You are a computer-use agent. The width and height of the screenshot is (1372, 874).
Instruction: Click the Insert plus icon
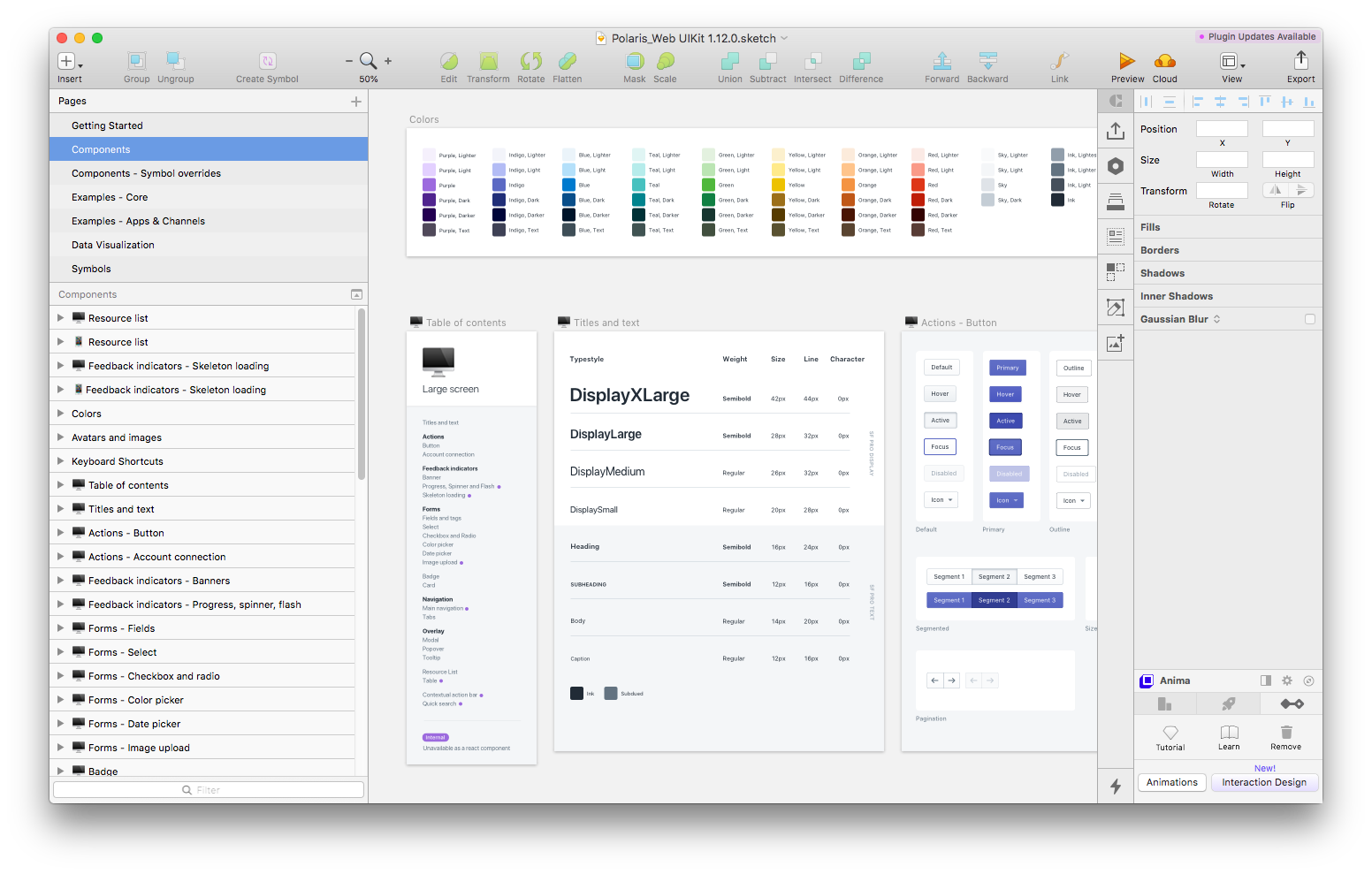click(x=66, y=61)
